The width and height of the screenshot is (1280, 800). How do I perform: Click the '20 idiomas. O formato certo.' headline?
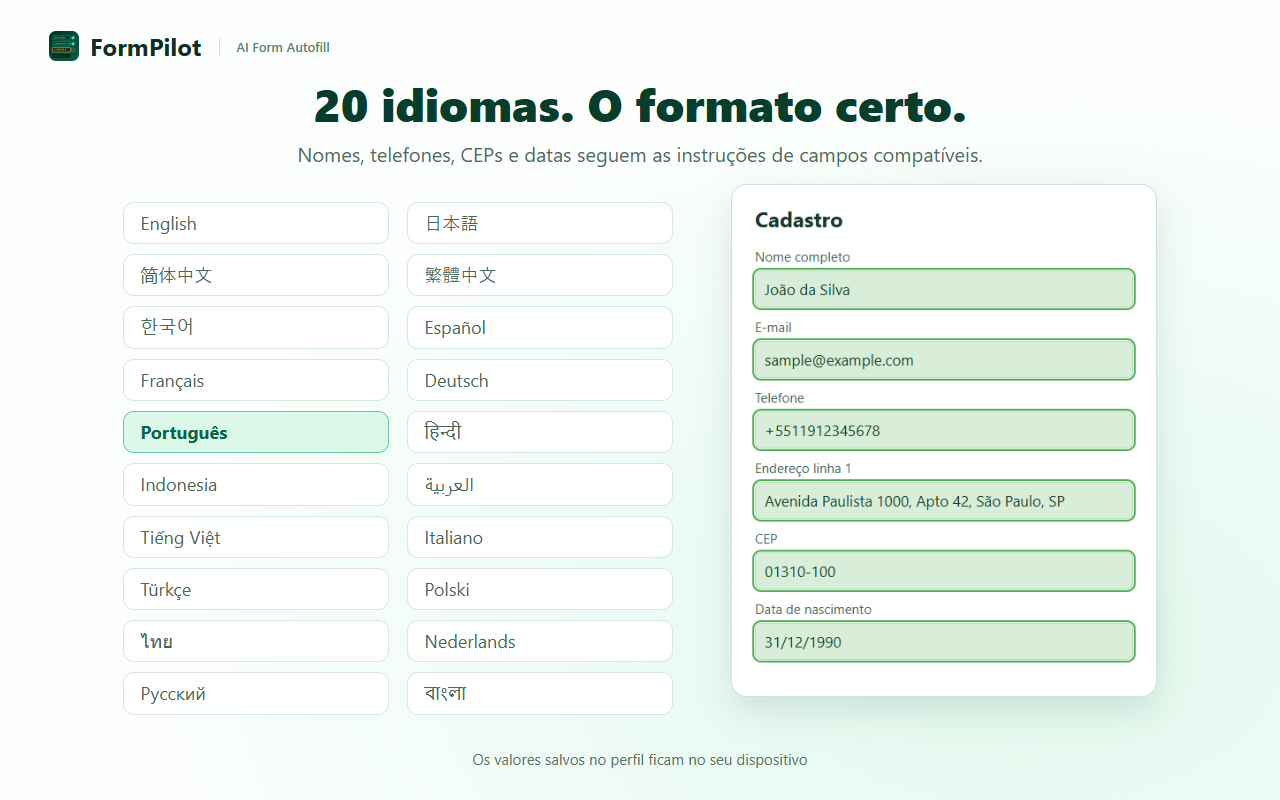[x=640, y=106]
